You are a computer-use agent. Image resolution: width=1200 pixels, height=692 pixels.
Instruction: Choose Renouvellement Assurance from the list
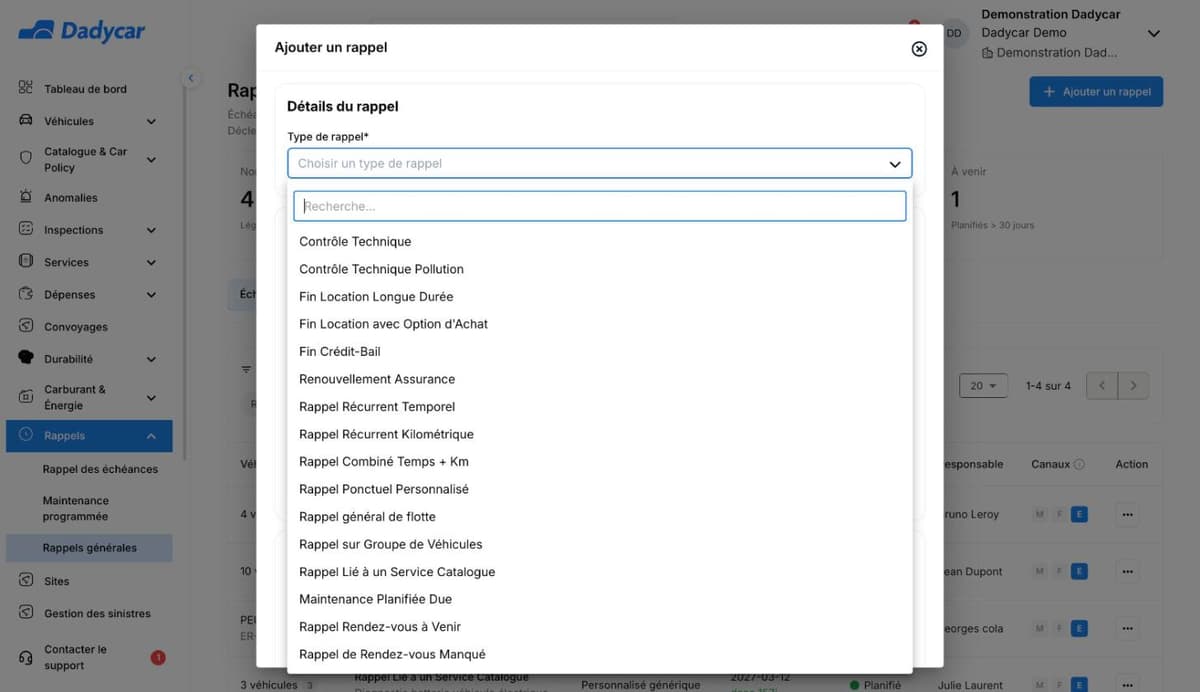(x=377, y=379)
